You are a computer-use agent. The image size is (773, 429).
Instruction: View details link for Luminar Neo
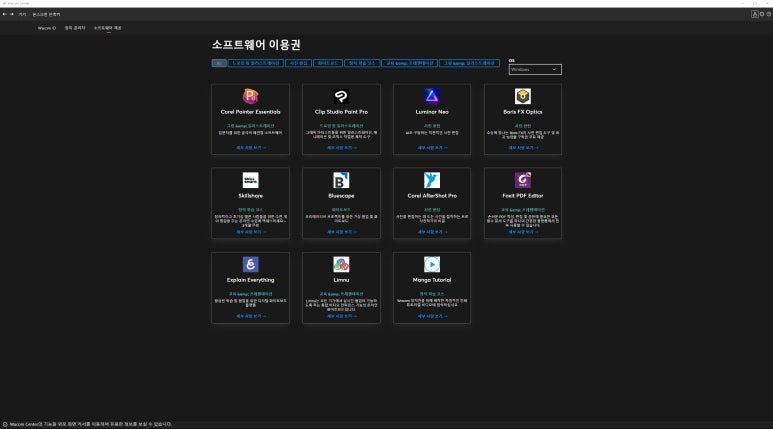[432, 148]
